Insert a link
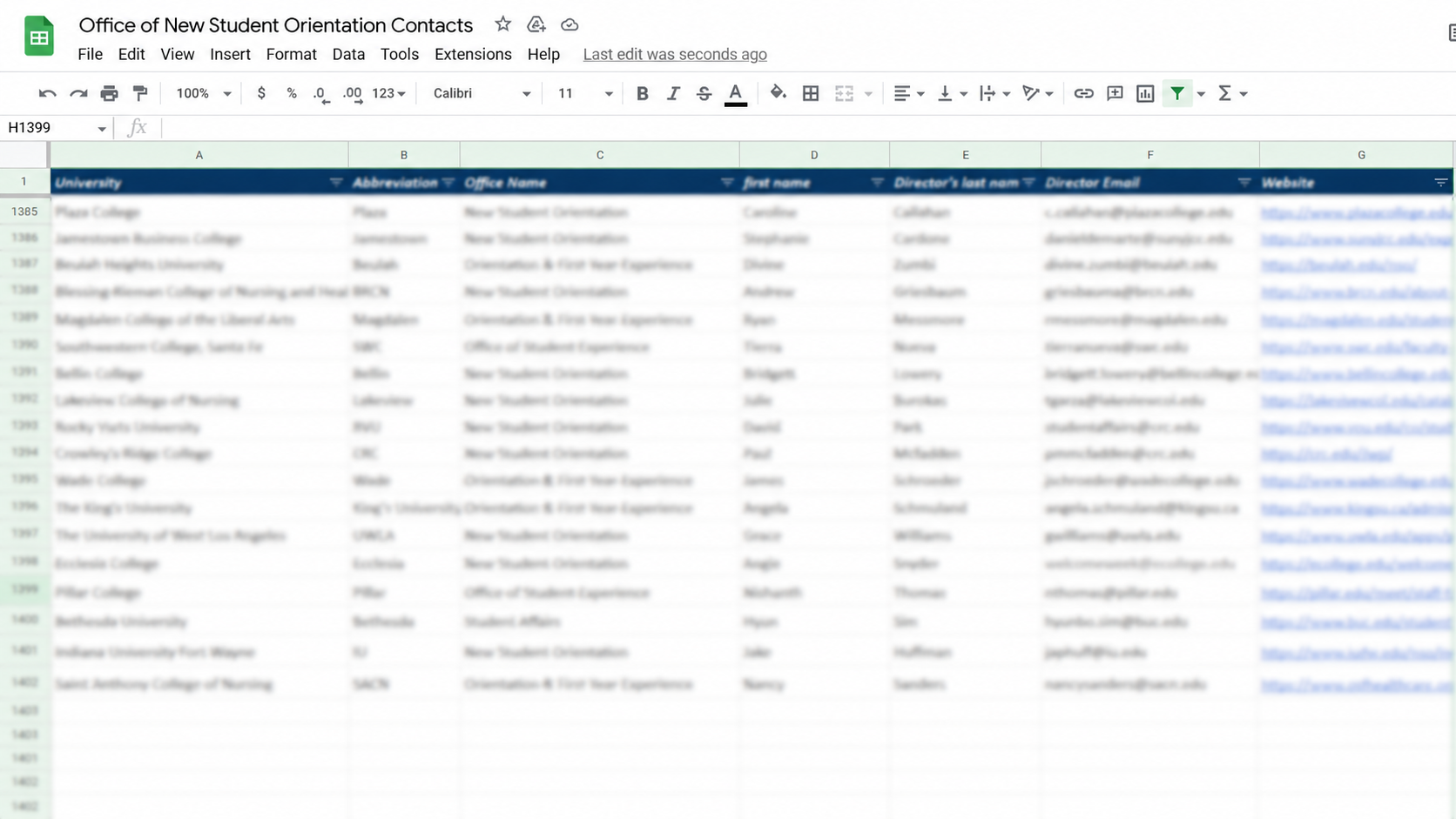The height and width of the screenshot is (819, 1456). tap(1083, 93)
